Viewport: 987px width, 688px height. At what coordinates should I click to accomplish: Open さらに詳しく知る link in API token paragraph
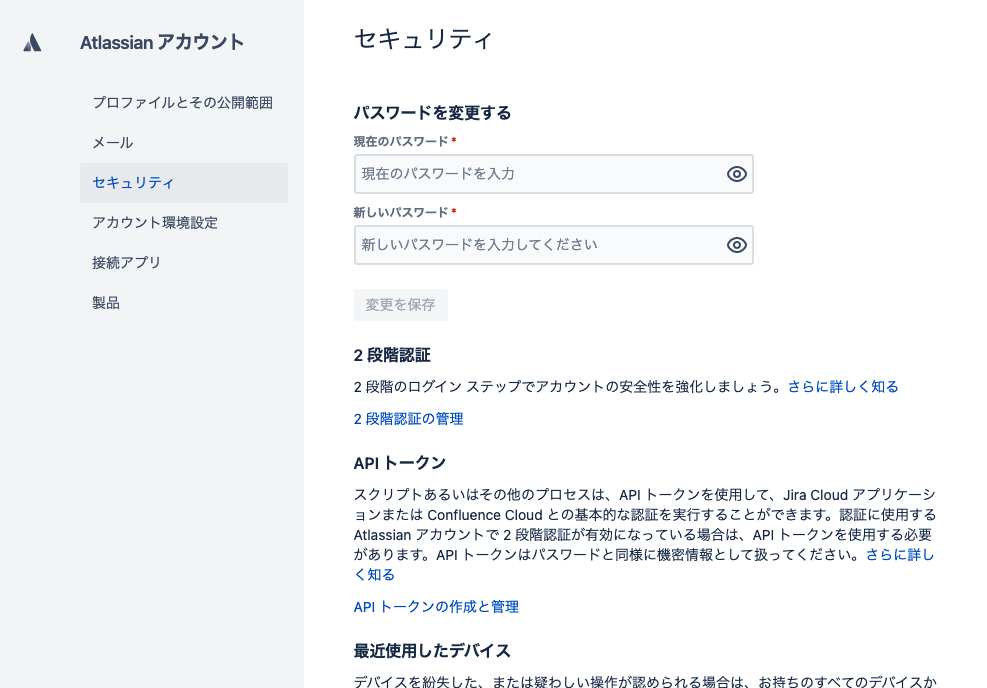pos(899,555)
